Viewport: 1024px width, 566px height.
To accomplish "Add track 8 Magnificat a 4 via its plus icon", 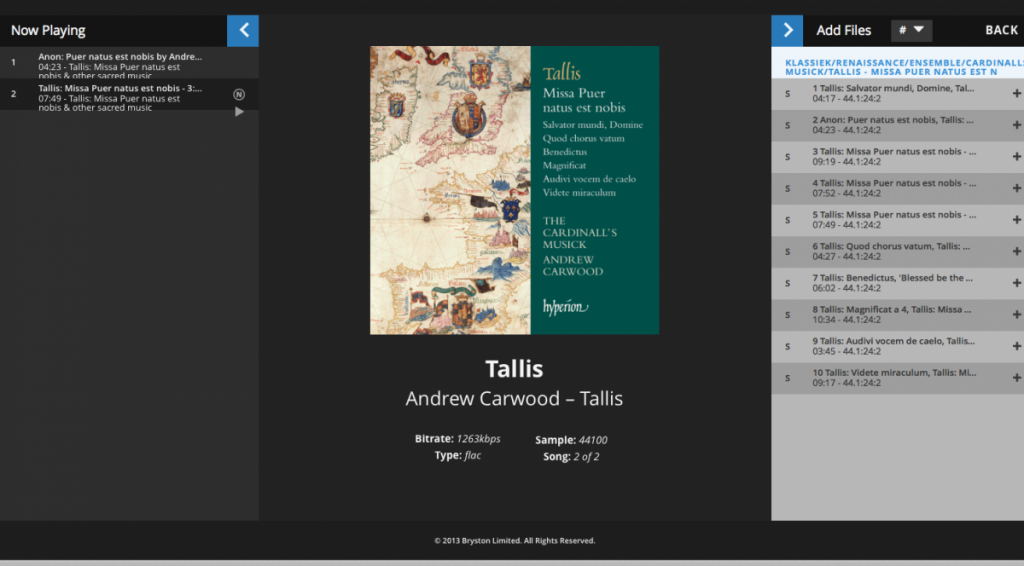I will 1016,315.
